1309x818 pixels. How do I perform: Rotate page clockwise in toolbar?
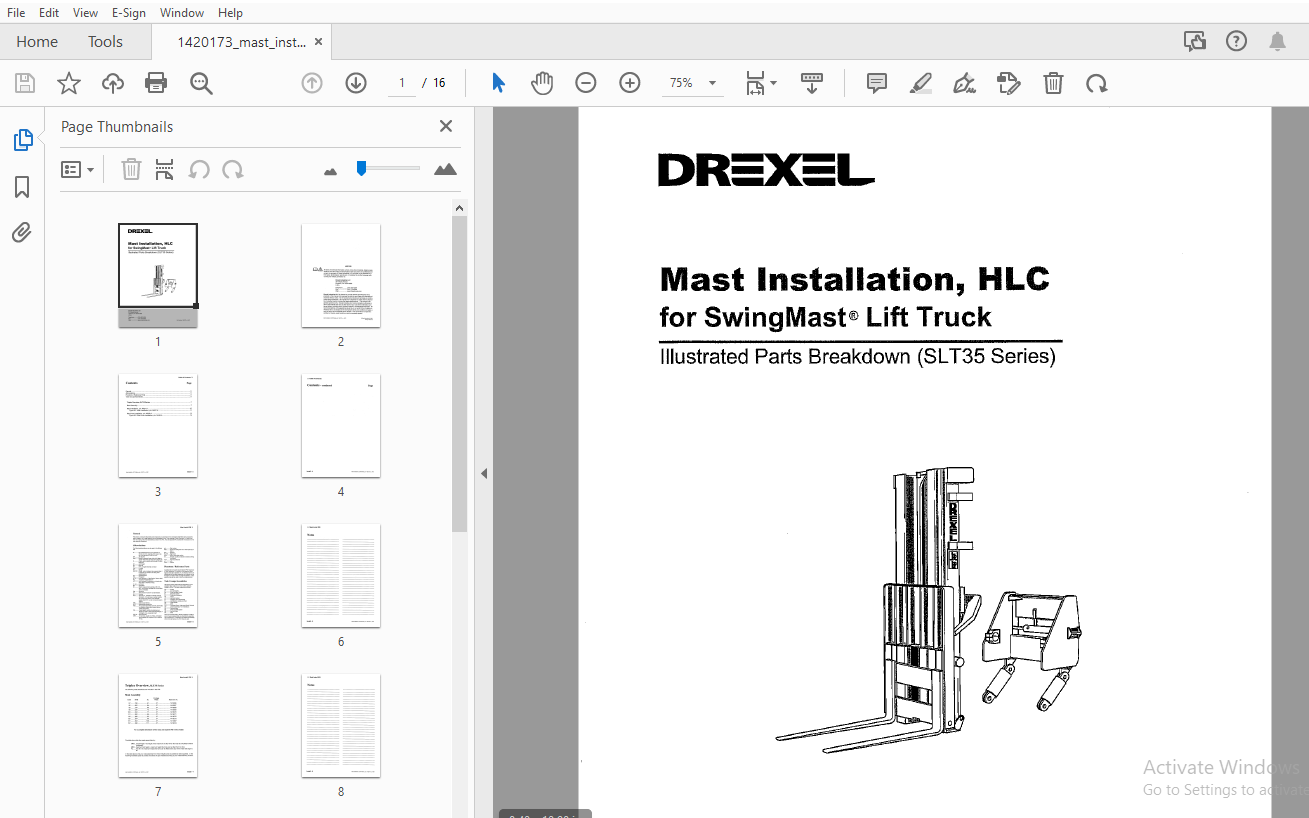tap(1097, 83)
